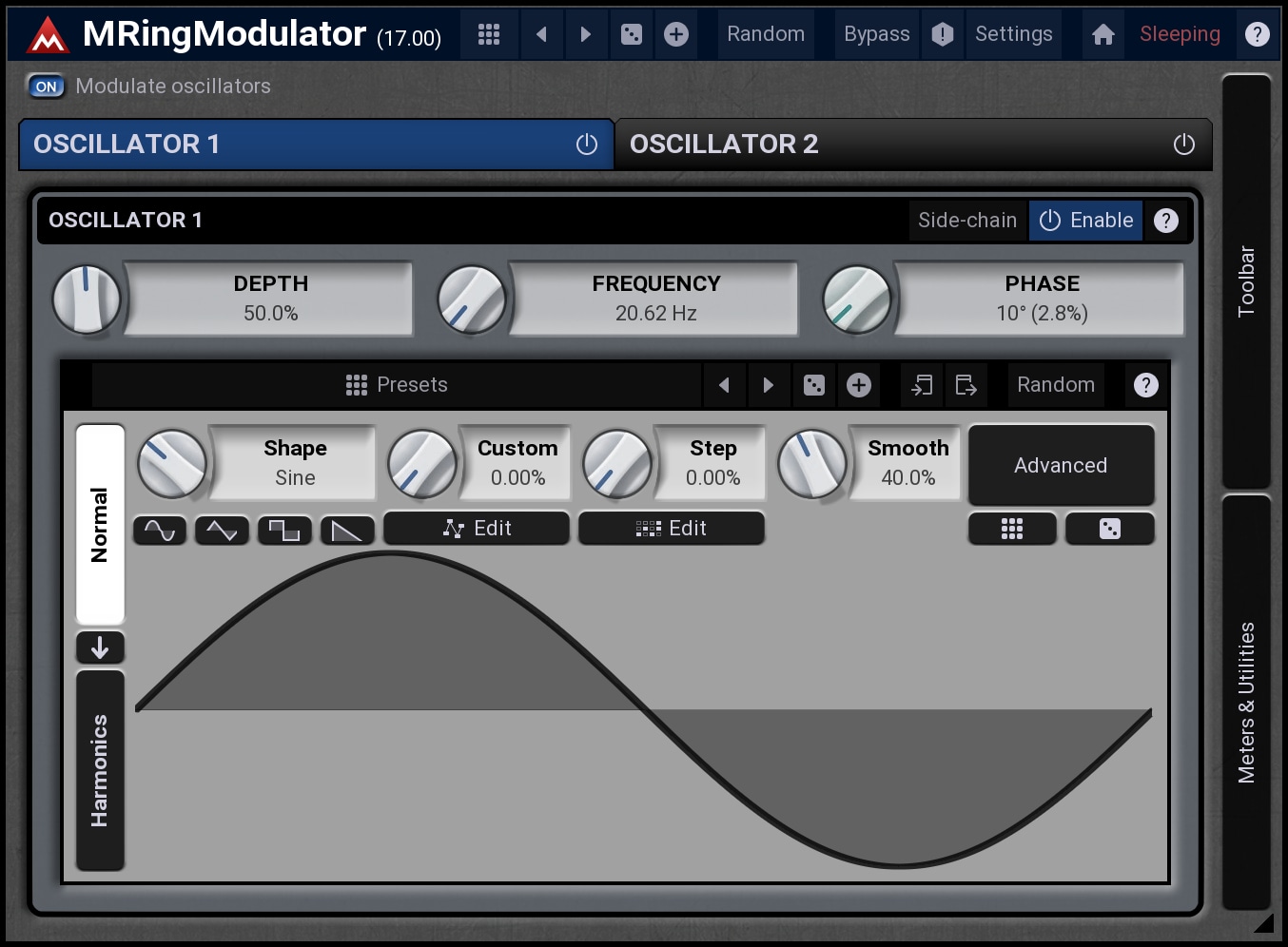Expand the Meters & Utilities panel
This screenshot has width=1288, height=947.
coord(1246,702)
